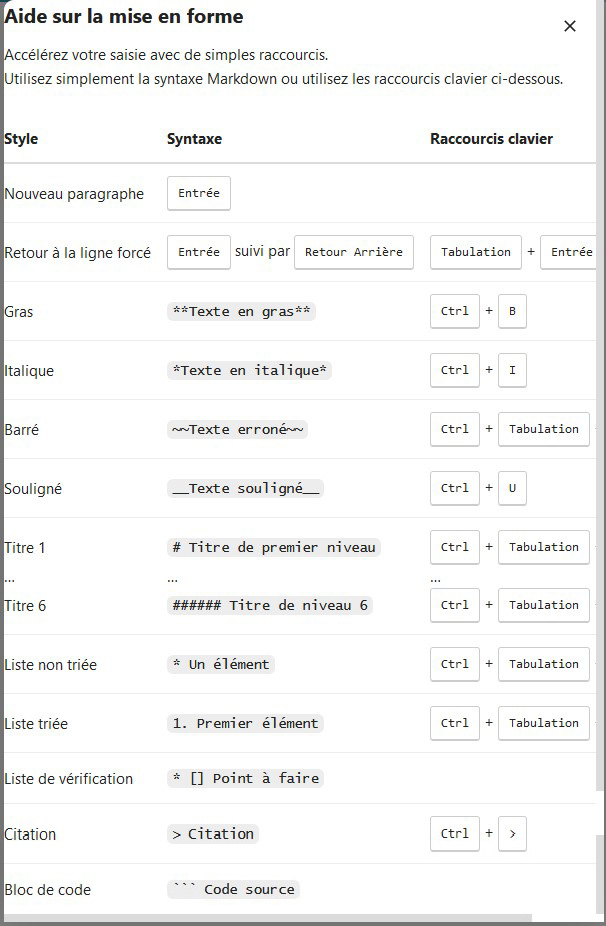Select the __Texte souligné__ syntax snippet

click(x=246, y=489)
